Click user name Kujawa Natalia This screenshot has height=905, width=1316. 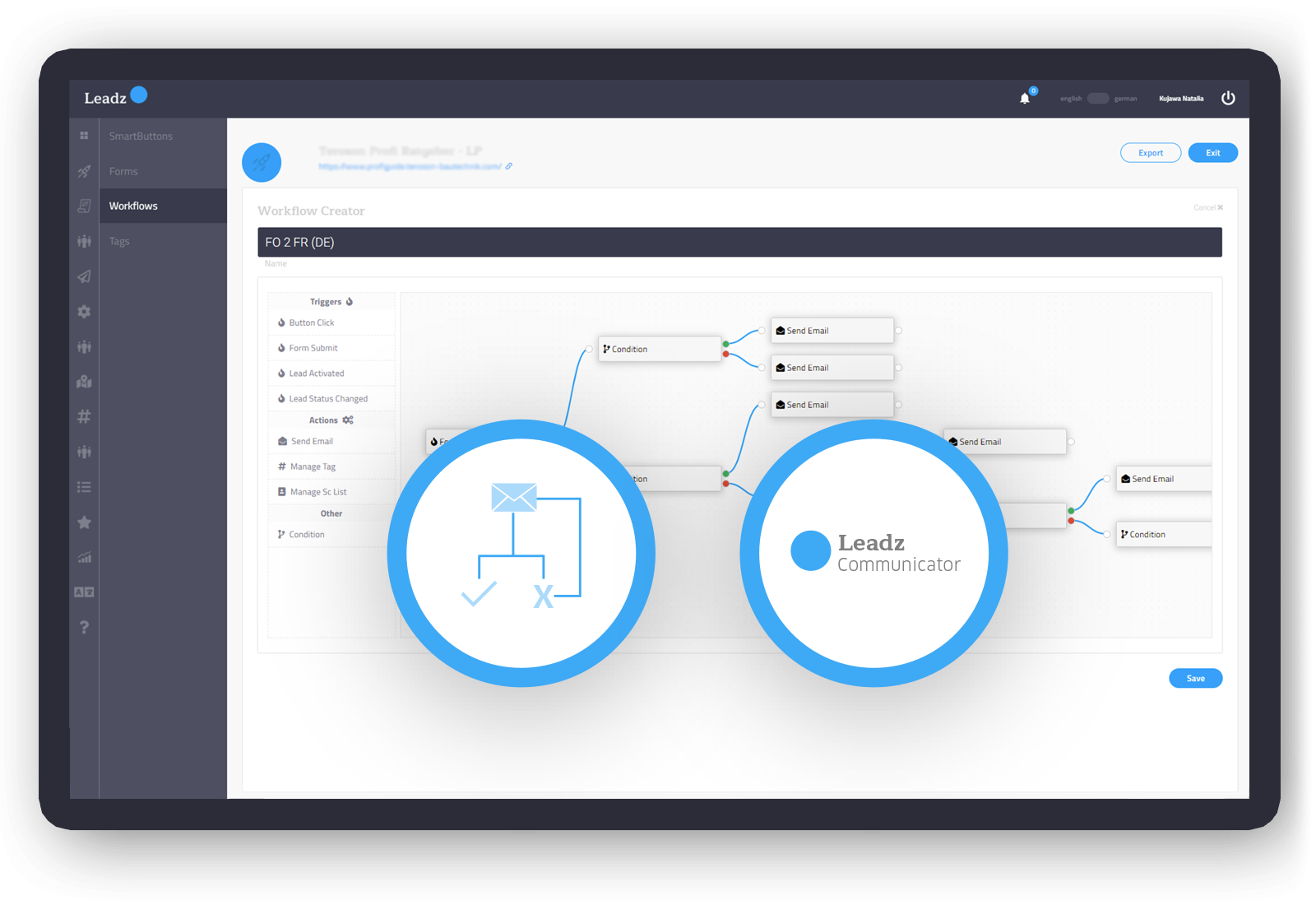pos(1181,99)
